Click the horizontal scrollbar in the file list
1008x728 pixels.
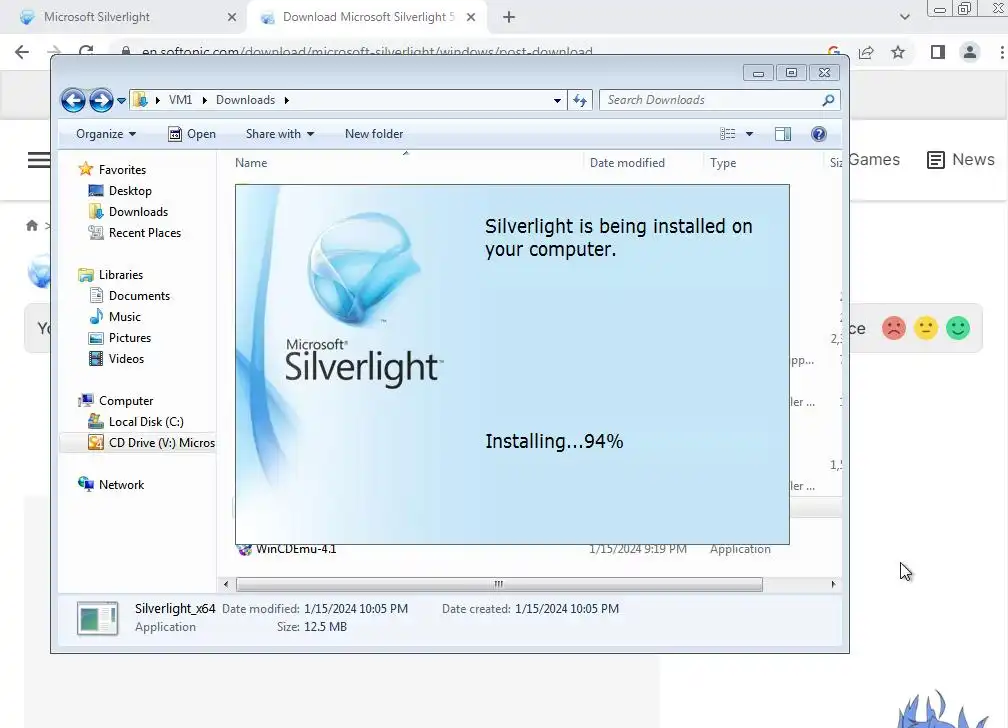point(499,585)
